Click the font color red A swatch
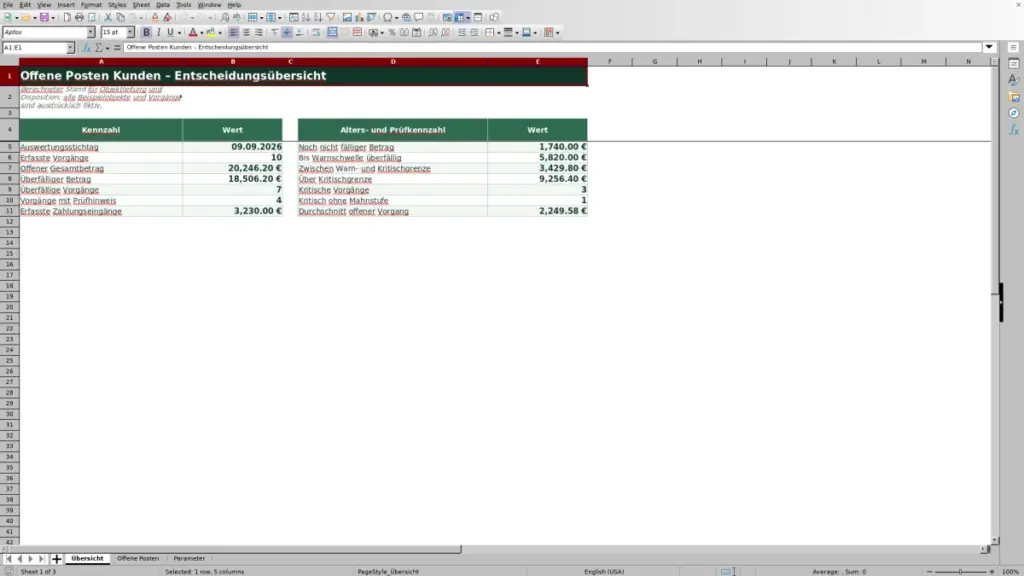The image size is (1024, 576). 193,33
